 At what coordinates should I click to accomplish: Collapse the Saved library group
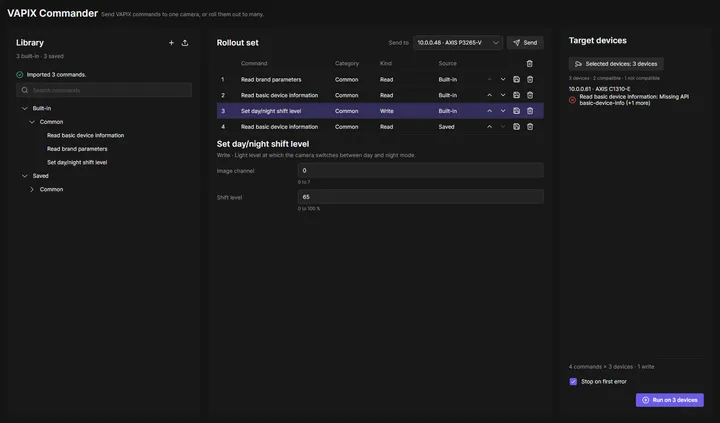tap(25, 176)
